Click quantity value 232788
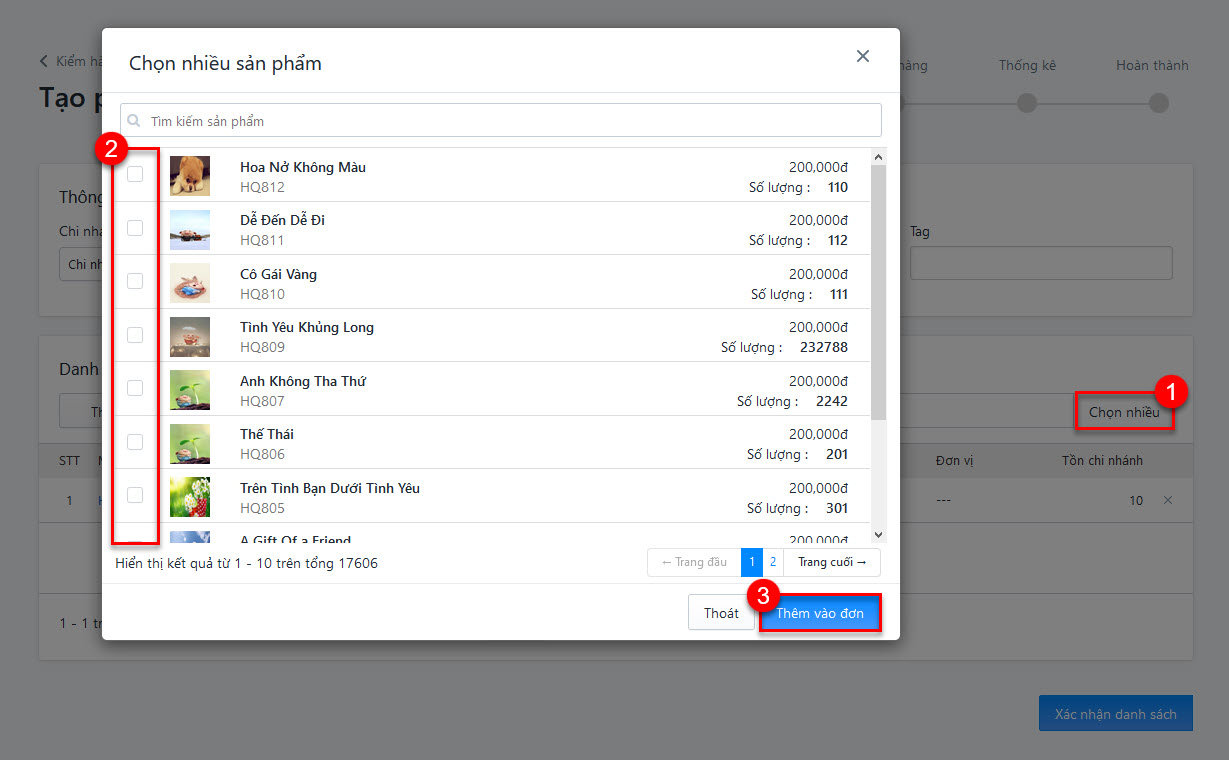1229x760 pixels. coord(824,347)
